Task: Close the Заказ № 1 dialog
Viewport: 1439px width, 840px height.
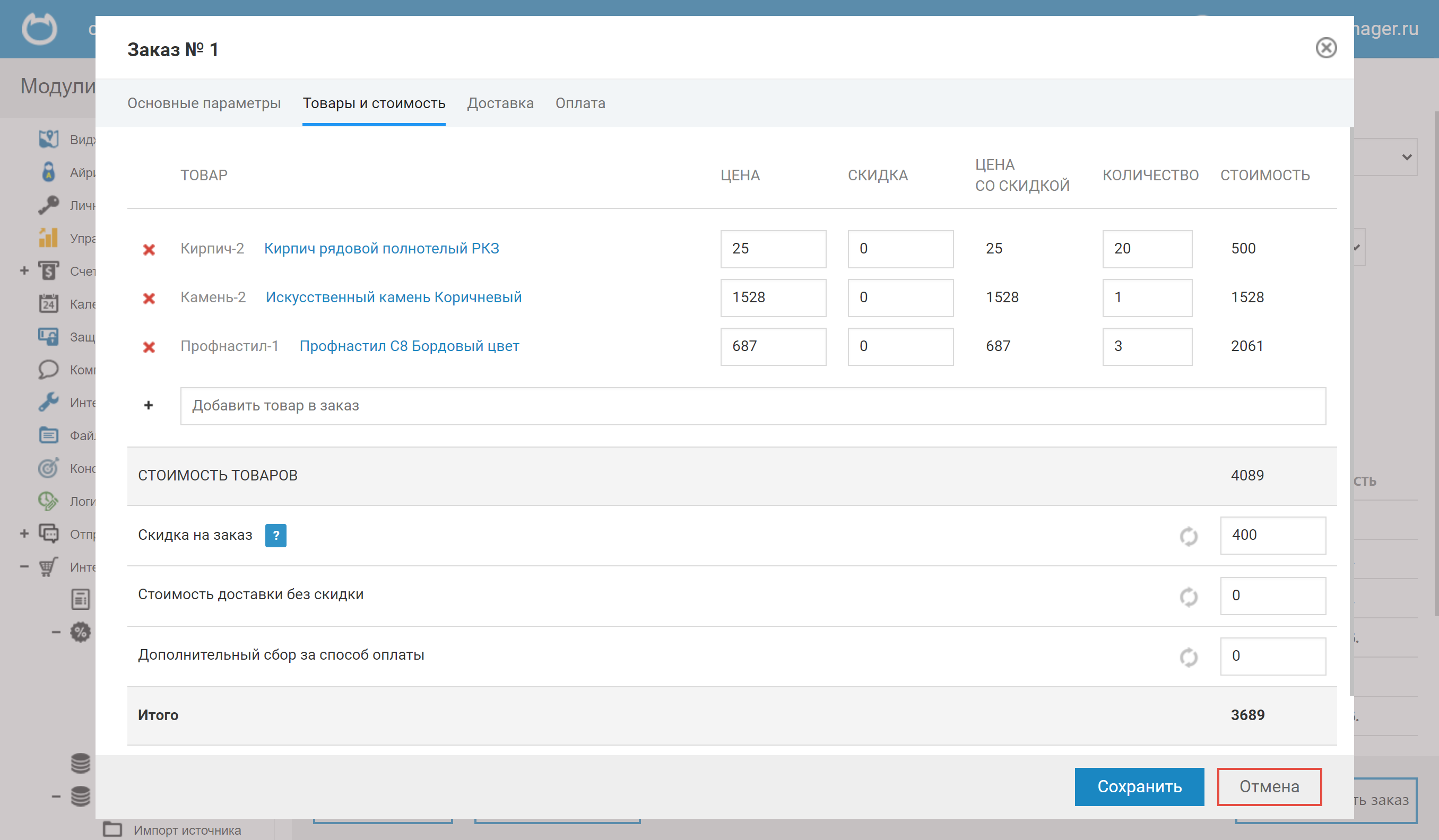Action: click(x=1326, y=48)
